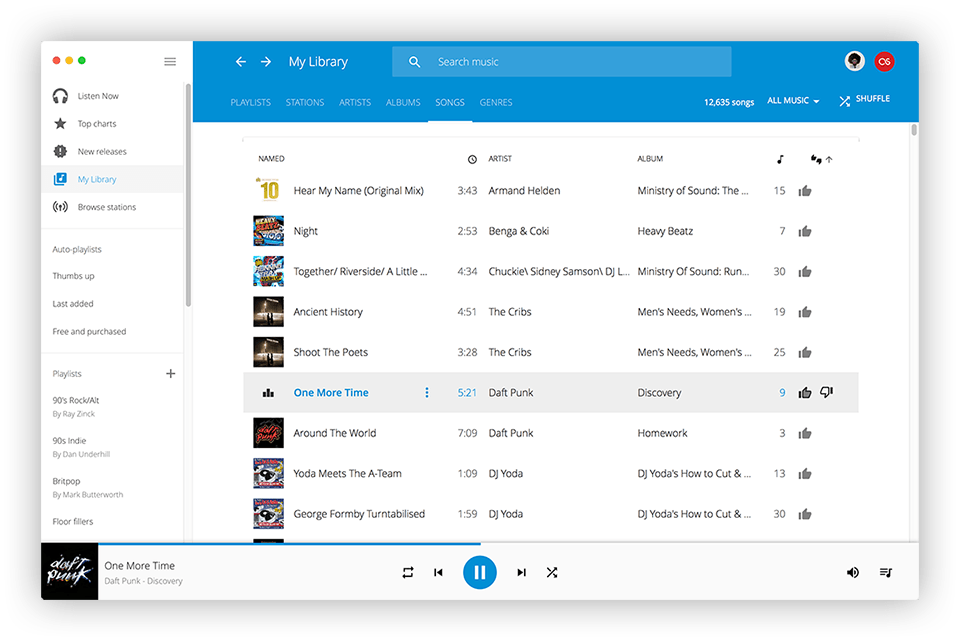Open the Britpop playlist

coord(66,481)
